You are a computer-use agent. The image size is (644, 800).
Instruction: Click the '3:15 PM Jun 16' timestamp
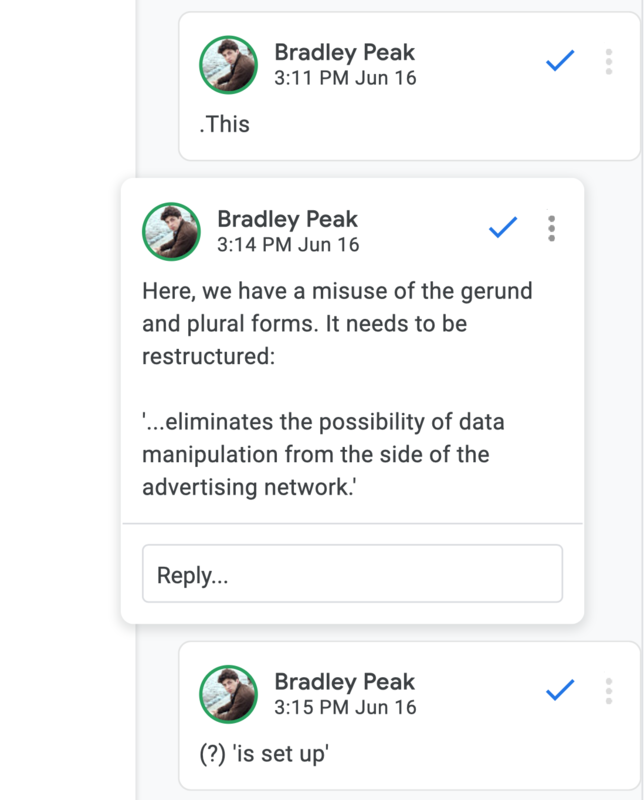[x=345, y=707]
